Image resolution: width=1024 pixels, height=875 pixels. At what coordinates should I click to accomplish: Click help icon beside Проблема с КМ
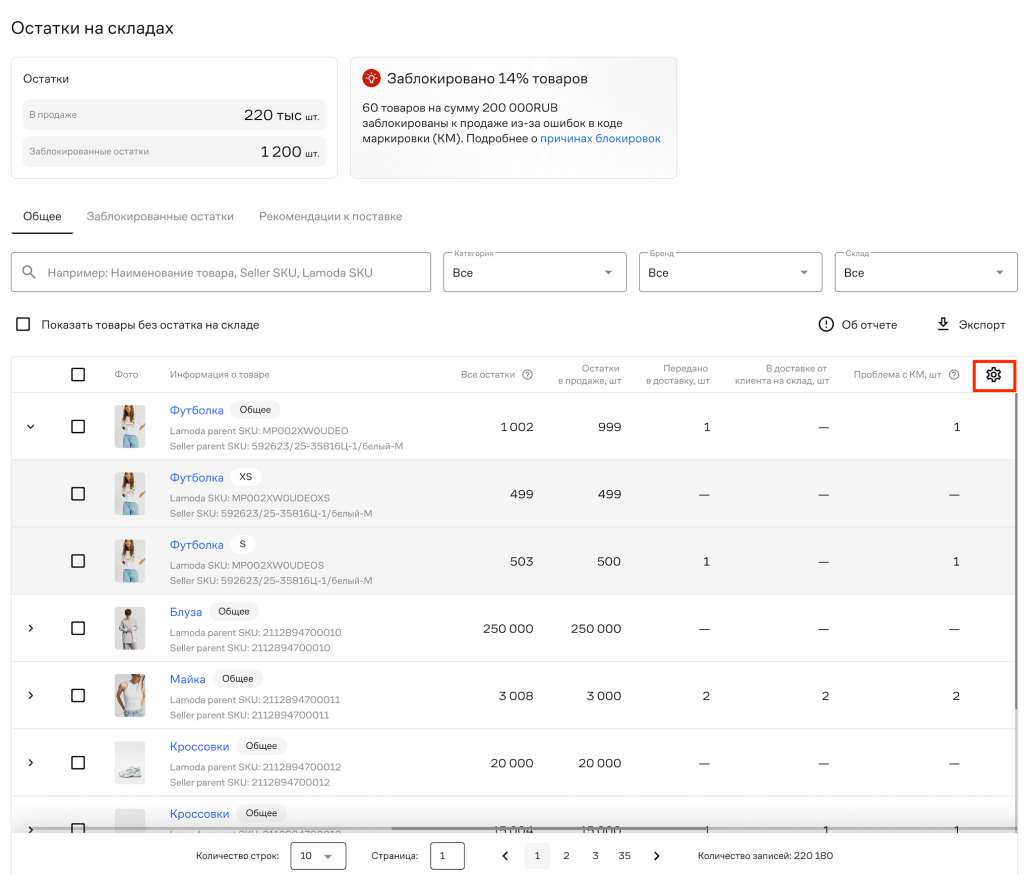point(953,375)
